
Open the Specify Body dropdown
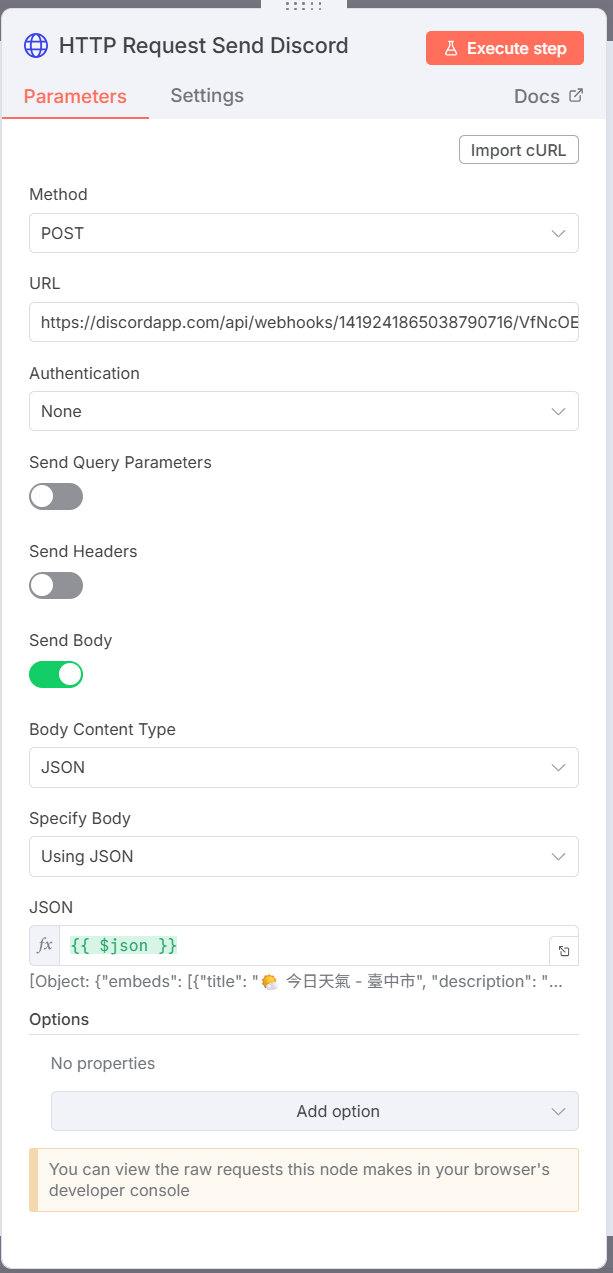point(304,856)
